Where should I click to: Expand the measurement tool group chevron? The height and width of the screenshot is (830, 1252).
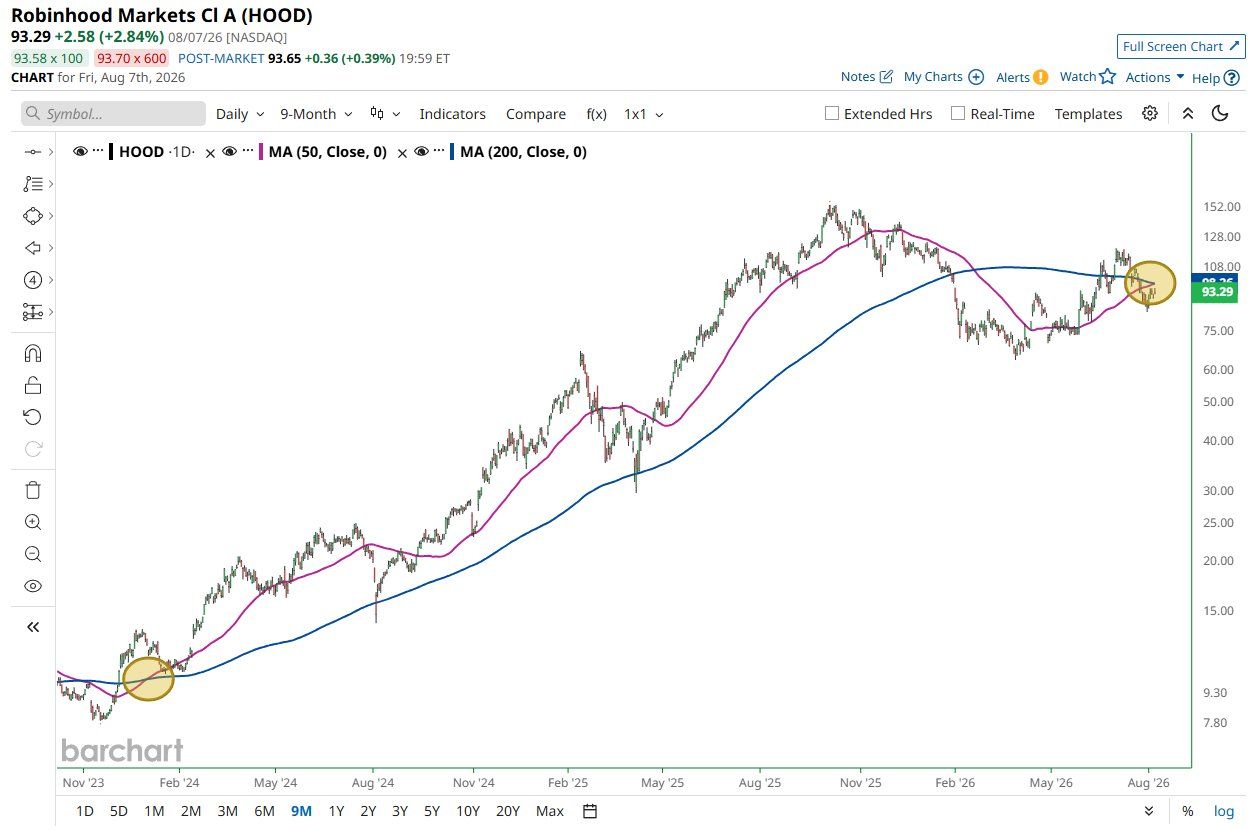(x=50, y=312)
